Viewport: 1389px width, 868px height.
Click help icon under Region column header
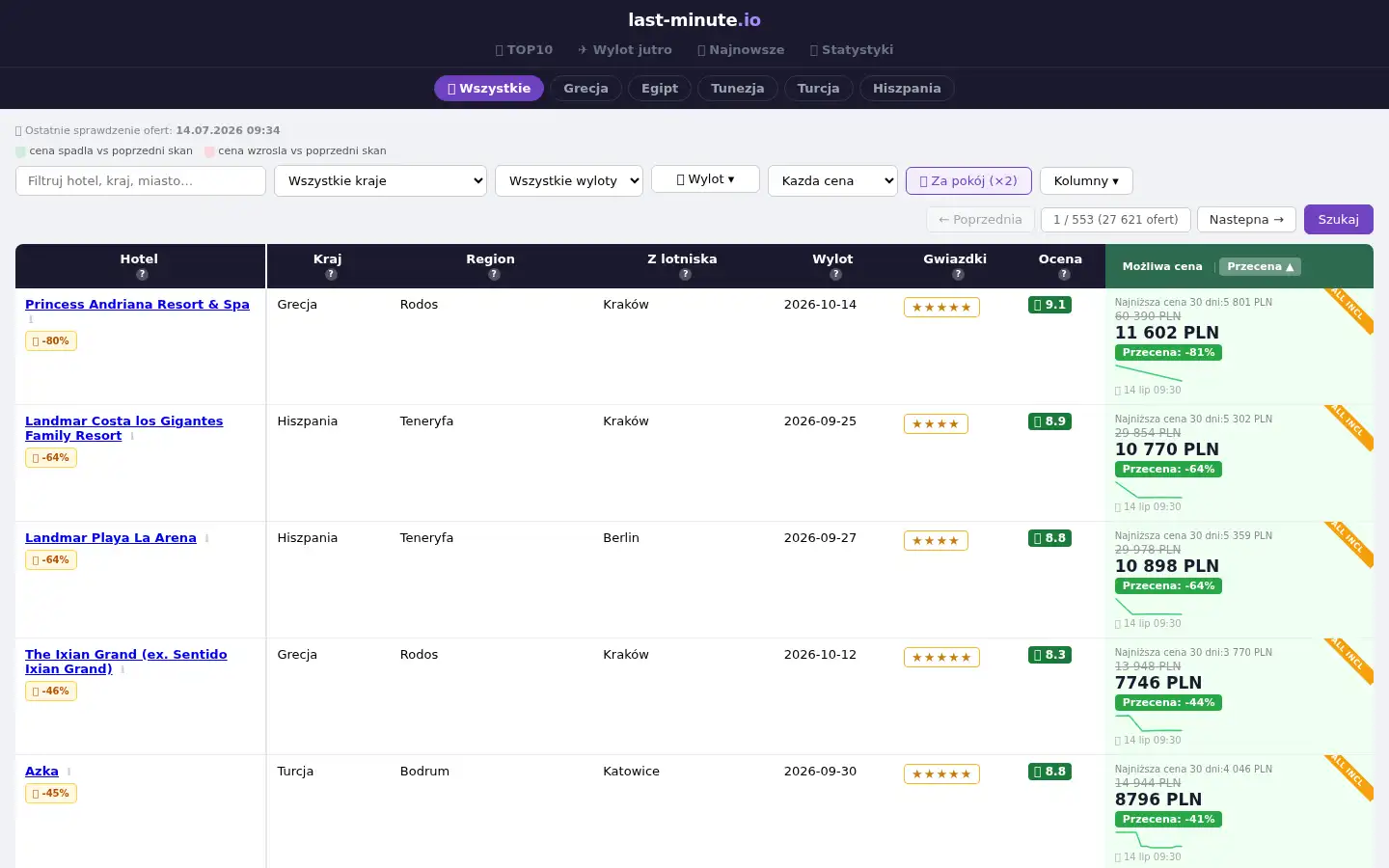494,275
